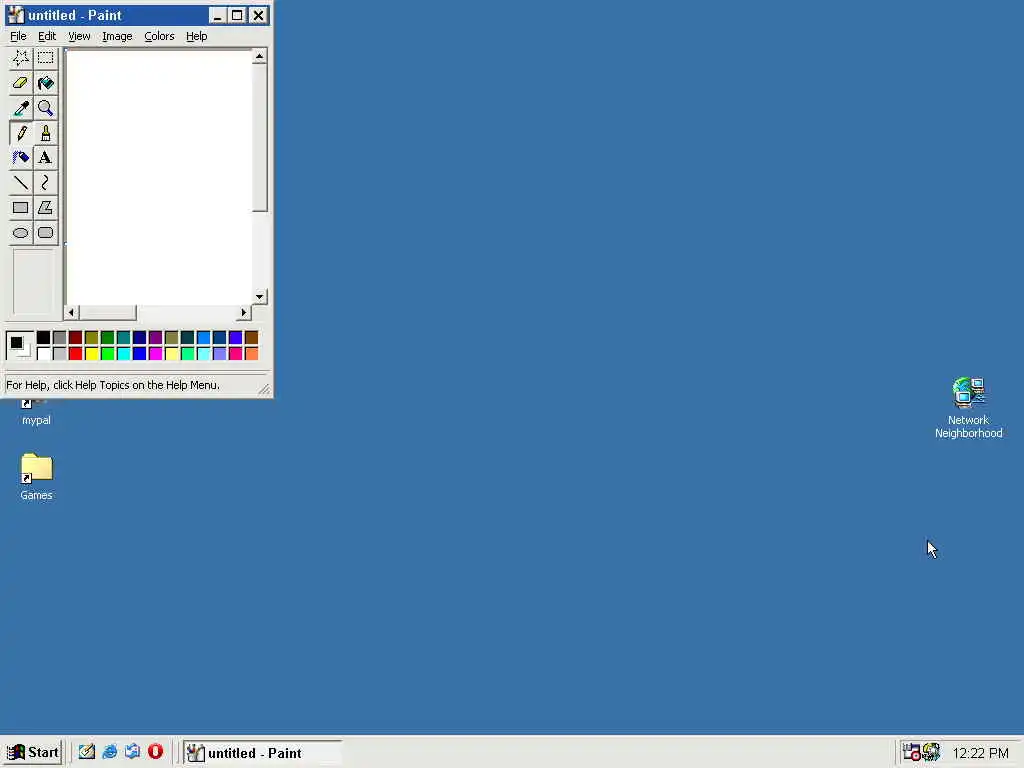This screenshot has width=1024, height=768.
Task: Click the vertical scrollbar down arrow
Action: 259,296
